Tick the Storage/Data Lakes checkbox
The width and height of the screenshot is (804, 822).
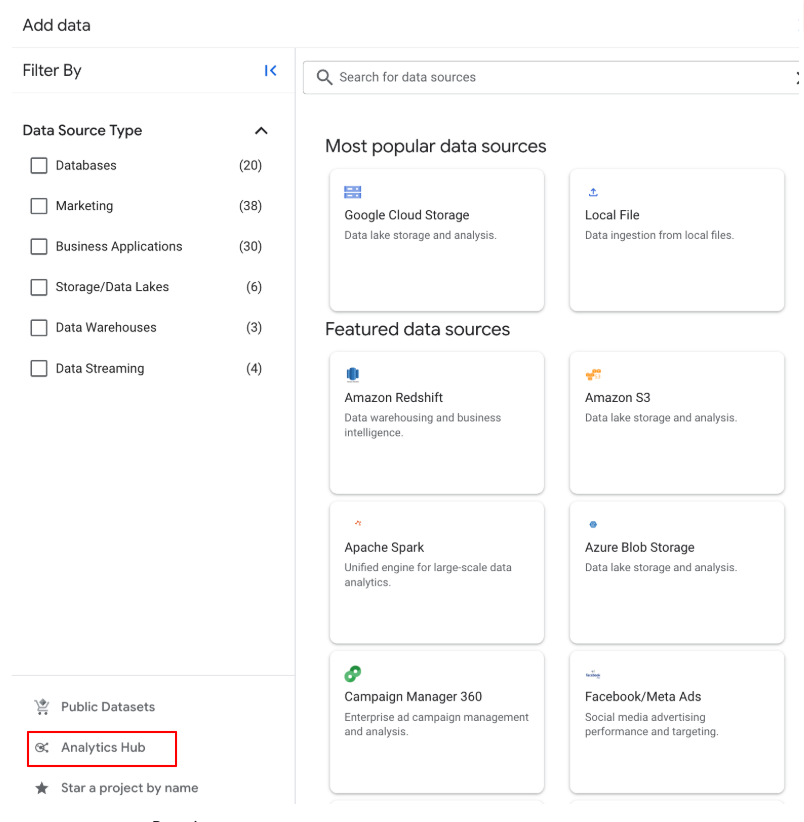point(39,287)
